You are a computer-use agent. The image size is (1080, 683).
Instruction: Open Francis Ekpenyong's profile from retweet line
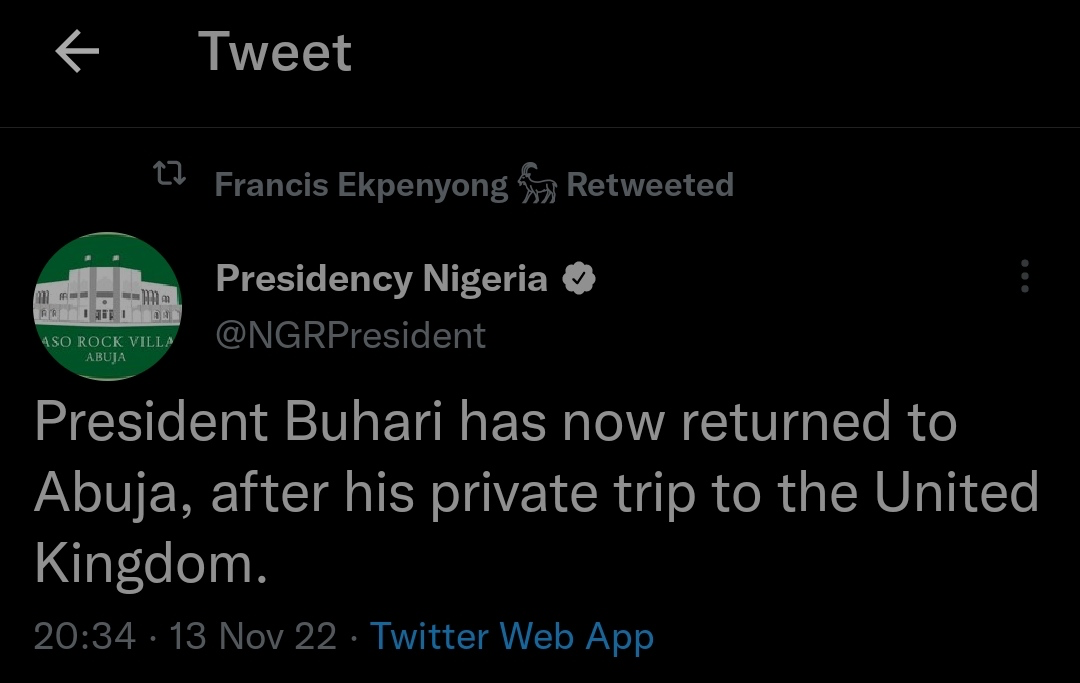(361, 185)
